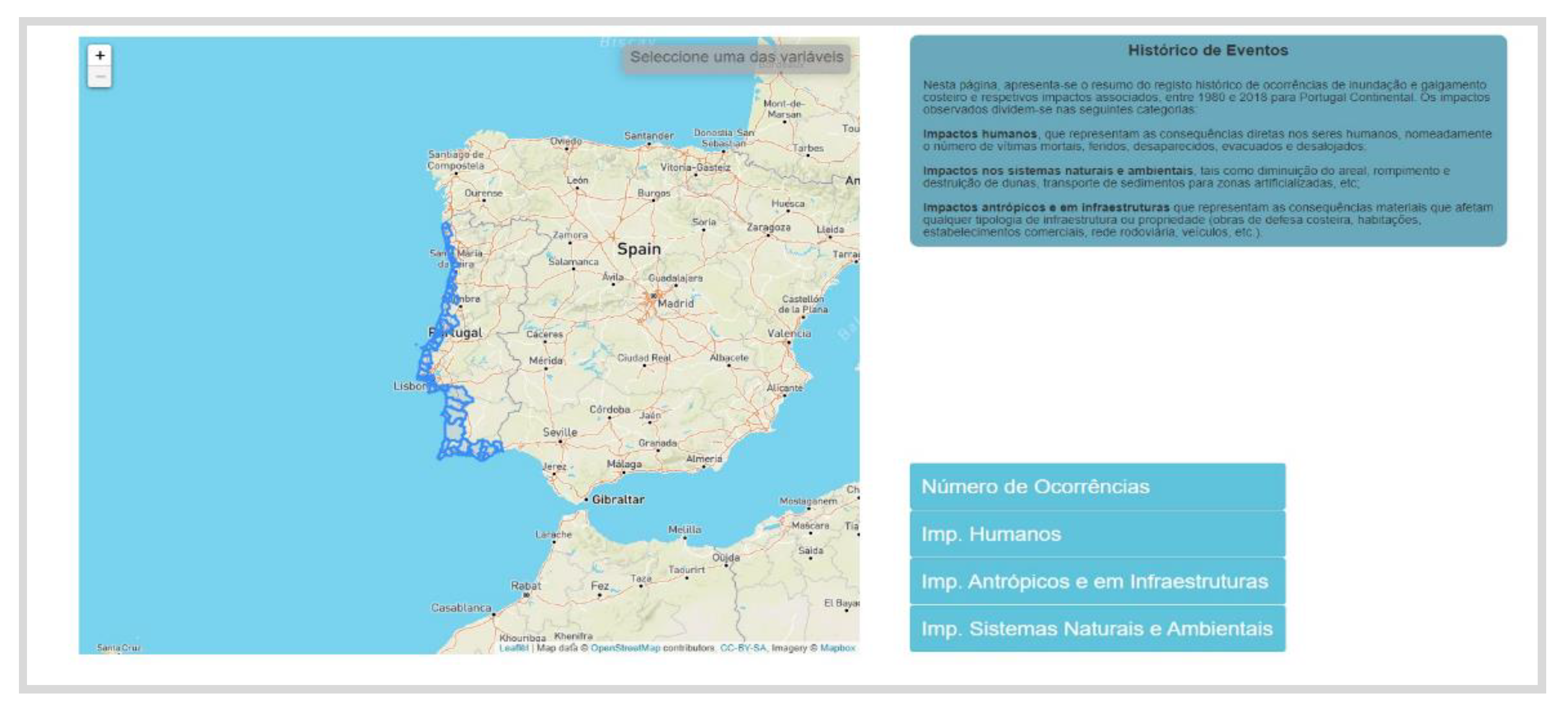The height and width of the screenshot is (712, 1568).
Task: Zoom in the map with plus button
Action: click(100, 55)
